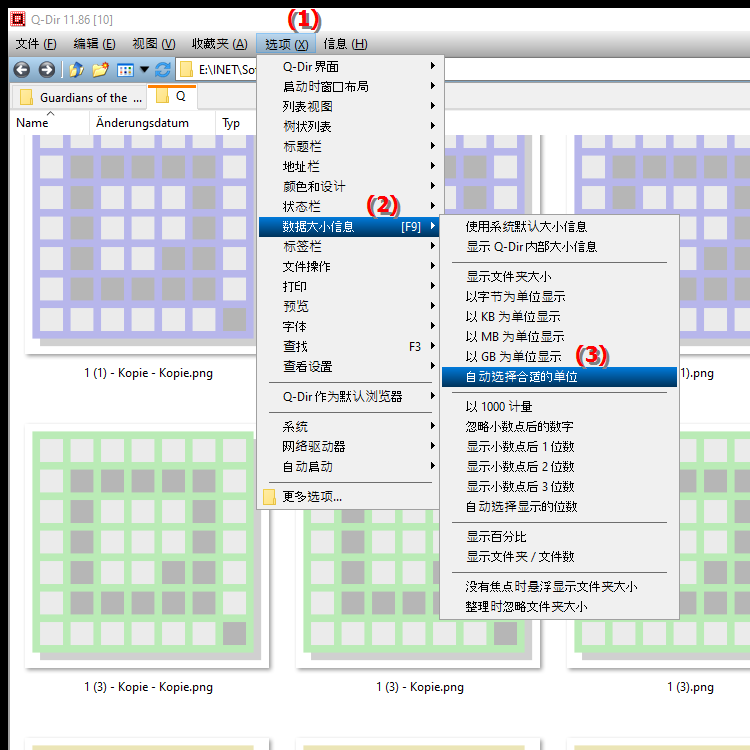Viewport: 750px width, 750px height.
Task: Open 更多选项 with folder icon
Action: pos(312,496)
